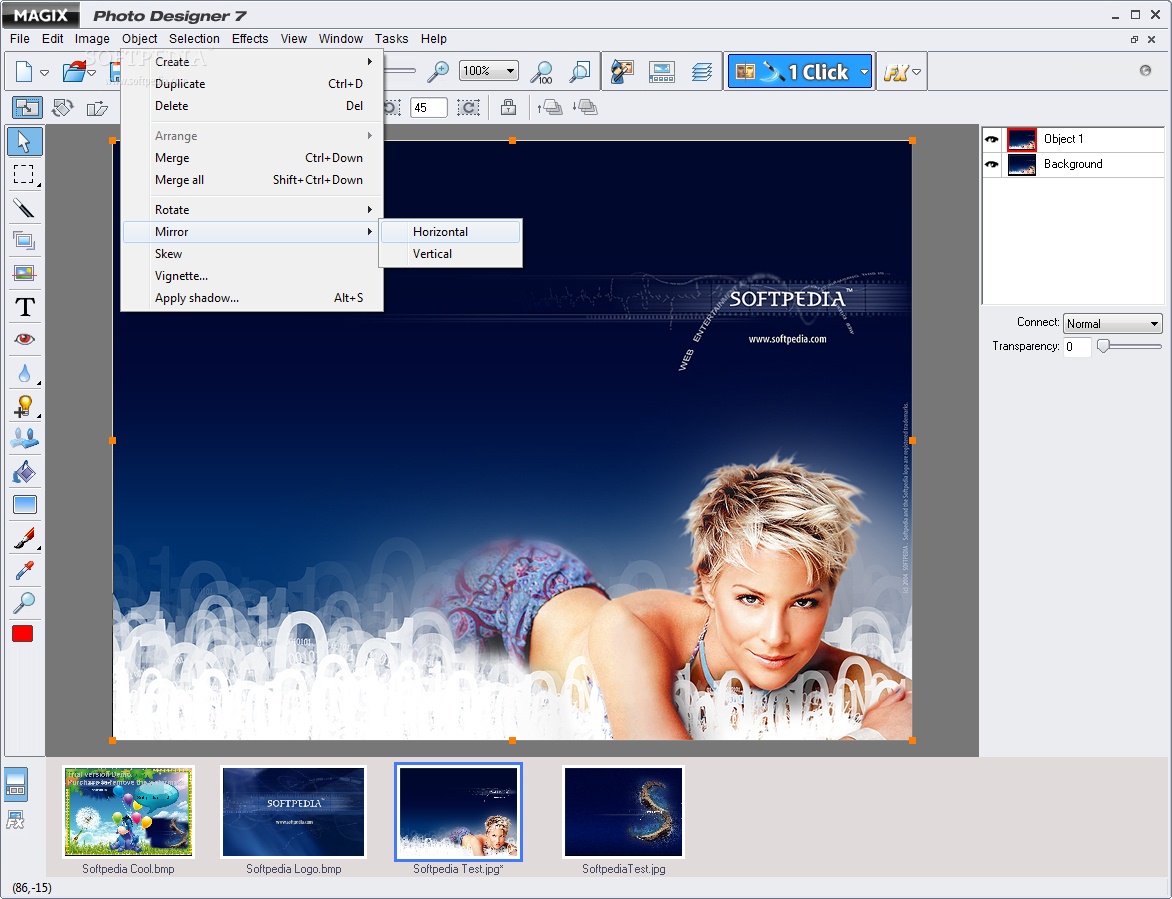Click the zoom to fit icon
This screenshot has width=1172, height=899.
tap(579, 72)
